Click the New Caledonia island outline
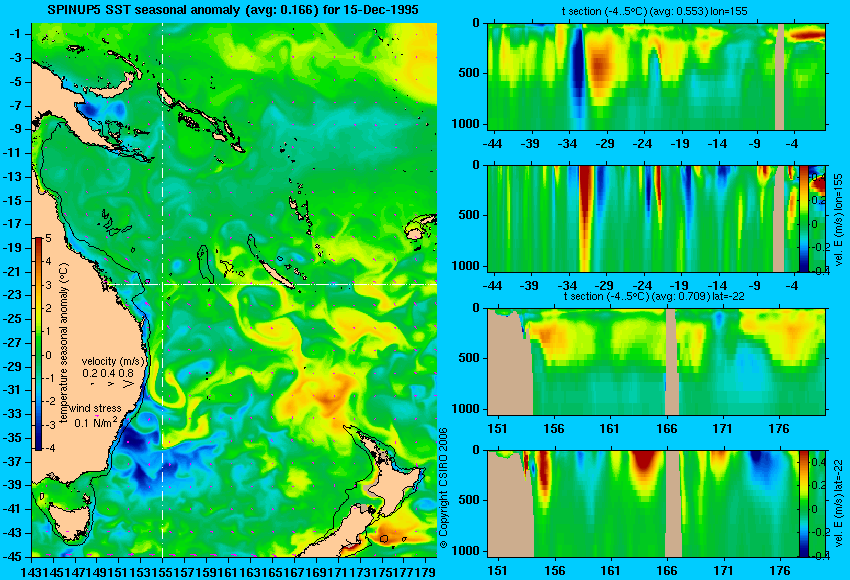Image resolution: width=850 pixels, height=580 pixels. pos(276,274)
